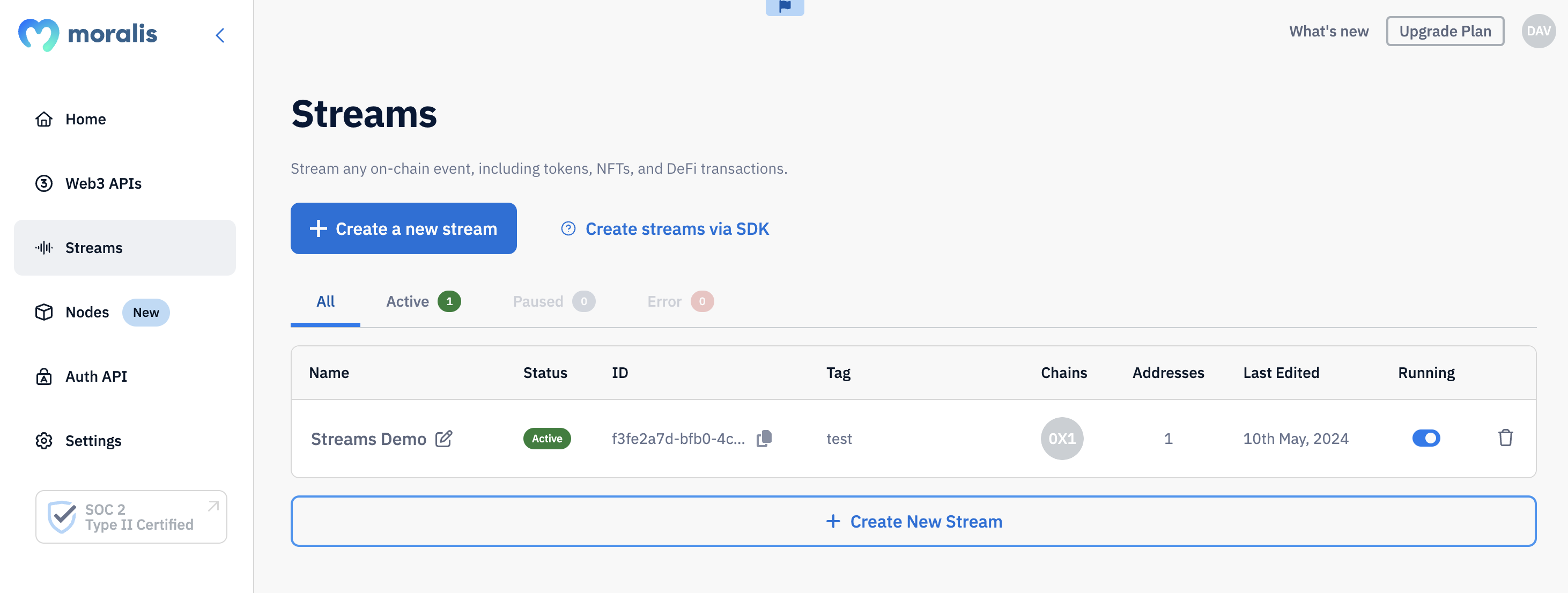Click the 0X1 chain badge
This screenshot has width=1568, height=593.
tap(1062, 439)
